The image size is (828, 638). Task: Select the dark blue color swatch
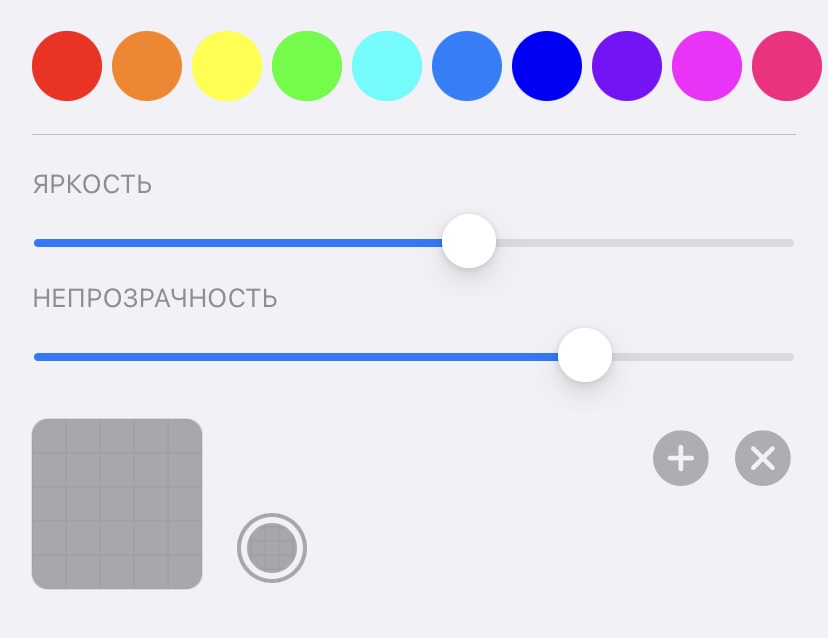pyautogui.click(x=547, y=65)
